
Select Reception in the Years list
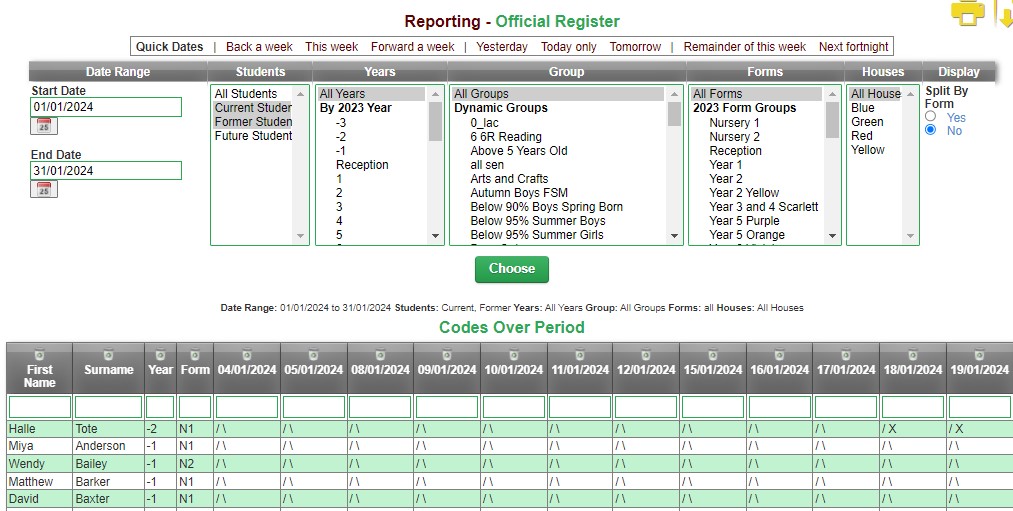pyautogui.click(x=371, y=165)
